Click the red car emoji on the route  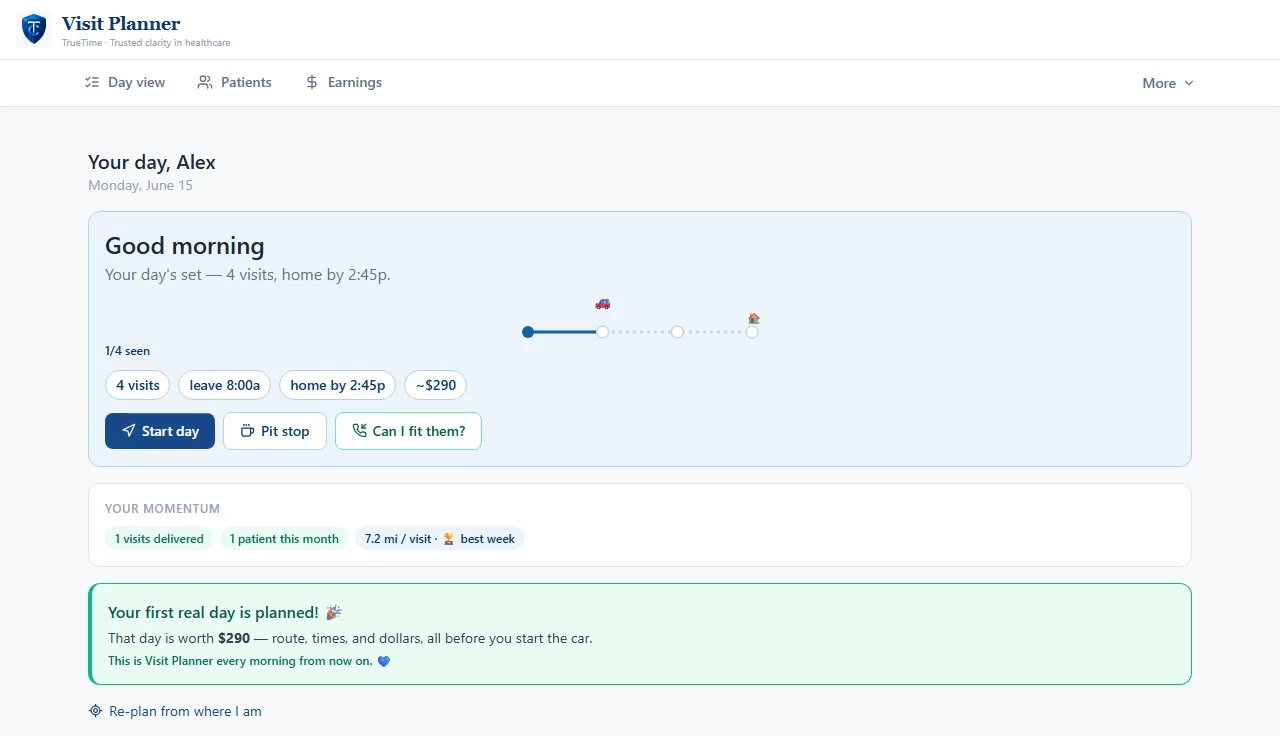click(602, 303)
